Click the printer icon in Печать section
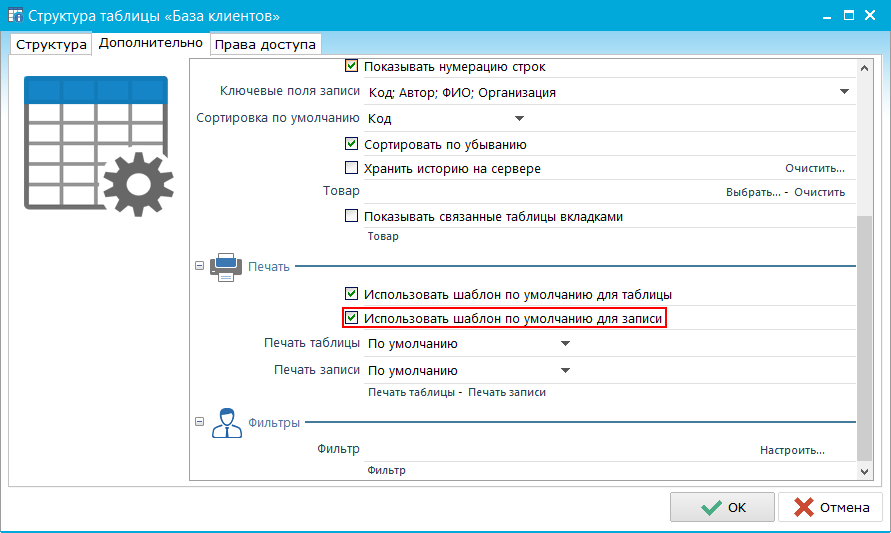The image size is (891, 533). (225, 267)
